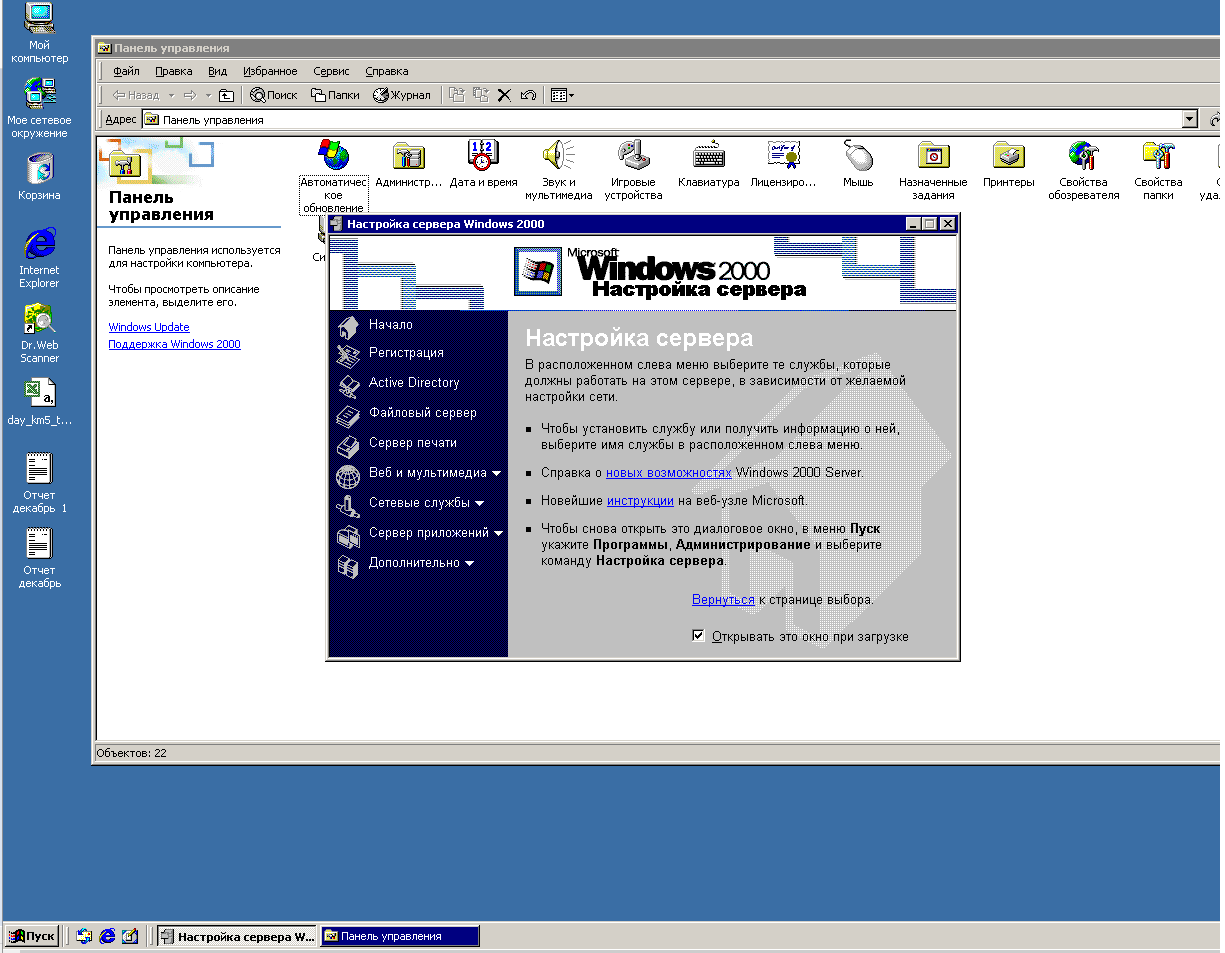Follow новых возможностях link
This screenshot has width=1225, height=953.
pos(669,472)
